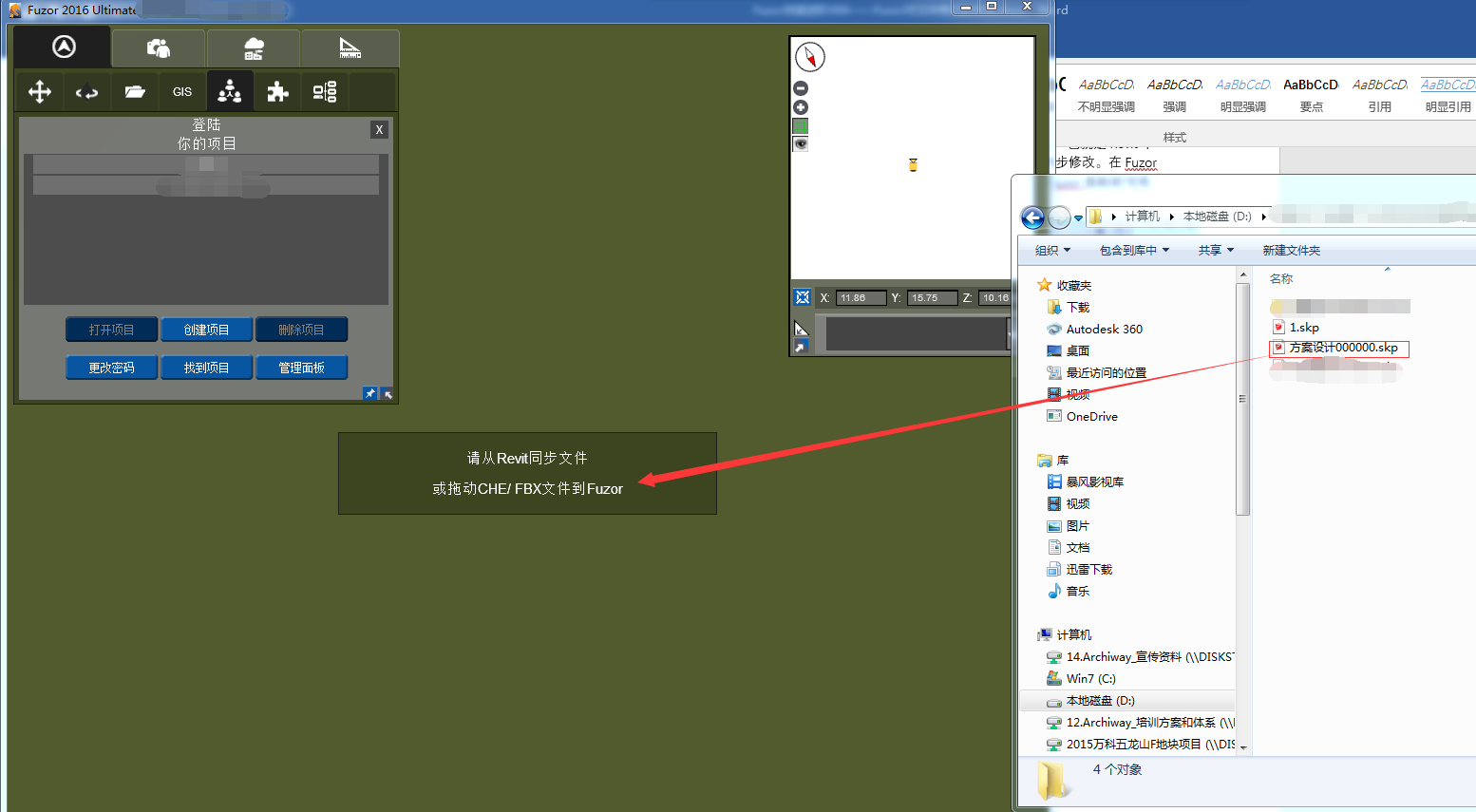Select 最近访问的位置 in sidebar
Viewport: 1476px width, 812px height.
(1106, 372)
